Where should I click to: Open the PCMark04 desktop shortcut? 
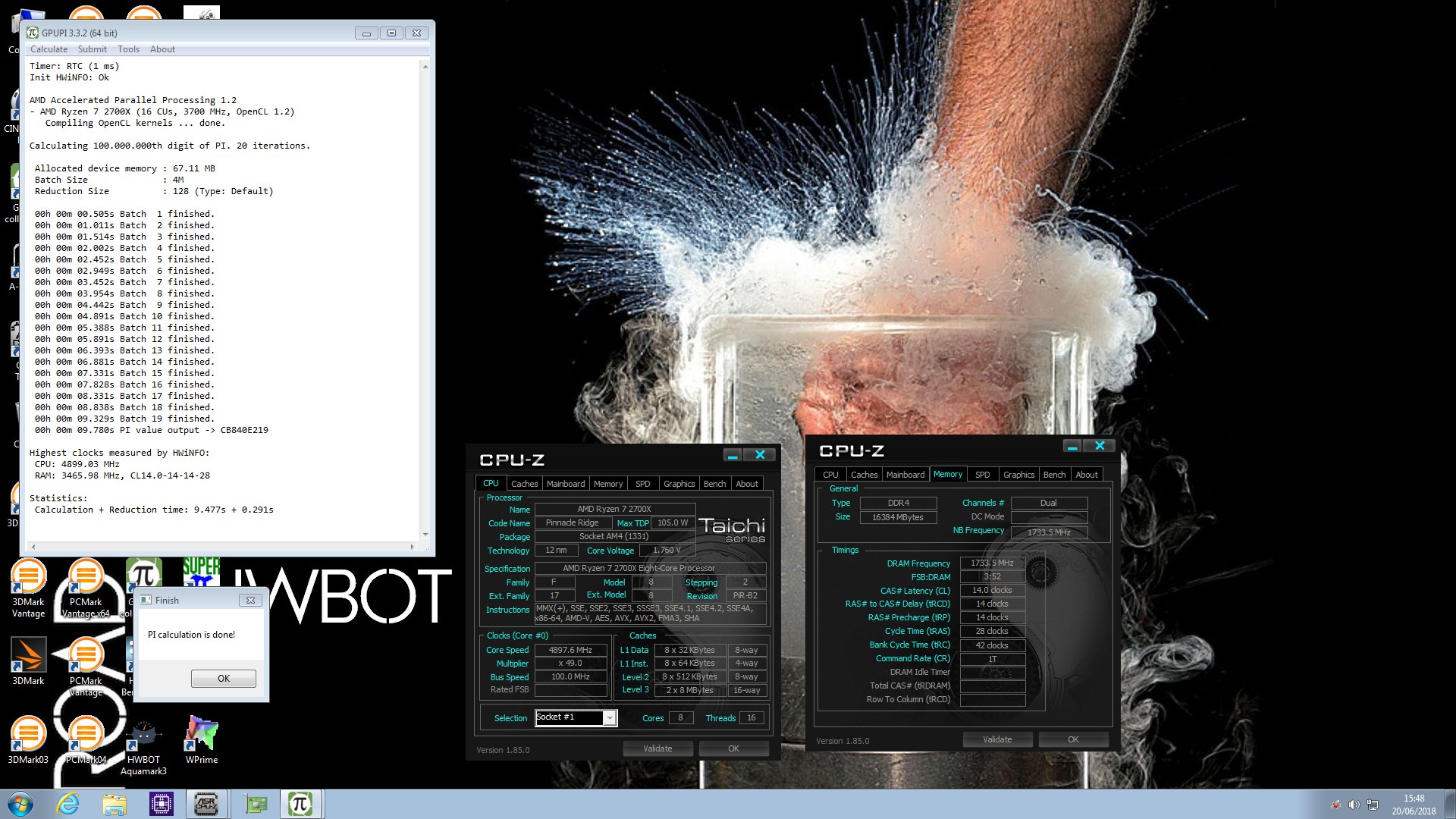86,739
